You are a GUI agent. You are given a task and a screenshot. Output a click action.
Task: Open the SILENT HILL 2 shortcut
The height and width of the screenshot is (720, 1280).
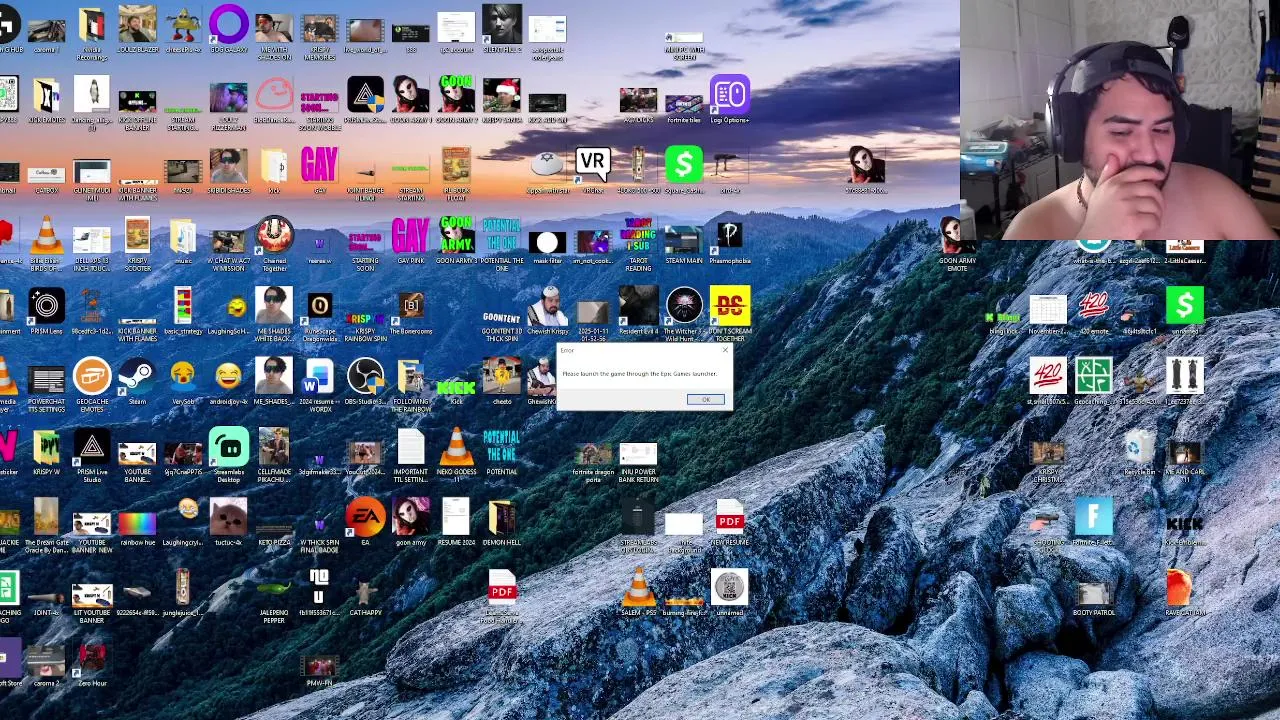pyautogui.click(x=501, y=30)
